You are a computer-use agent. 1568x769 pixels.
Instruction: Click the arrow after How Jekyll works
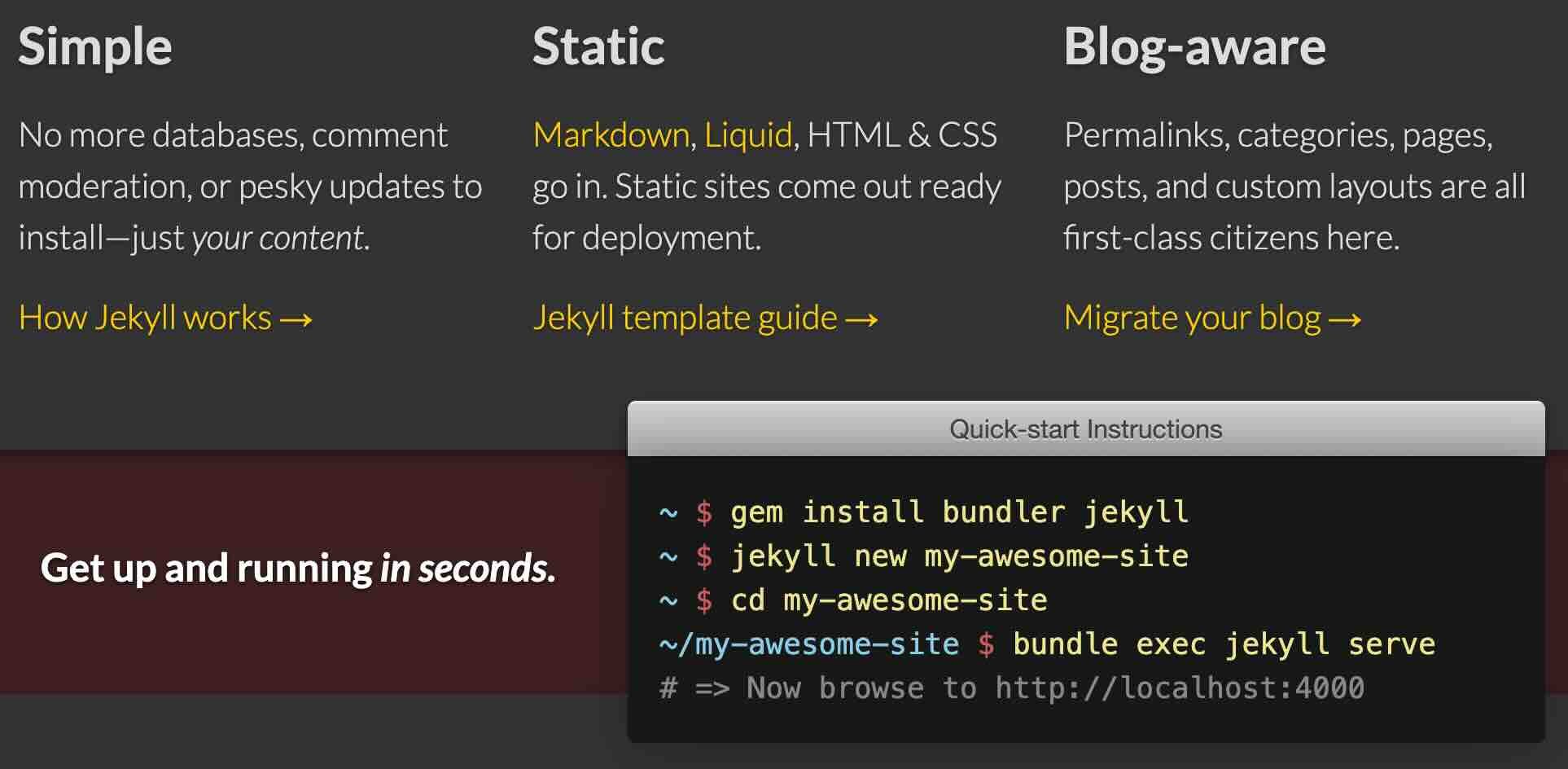pos(295,319)
